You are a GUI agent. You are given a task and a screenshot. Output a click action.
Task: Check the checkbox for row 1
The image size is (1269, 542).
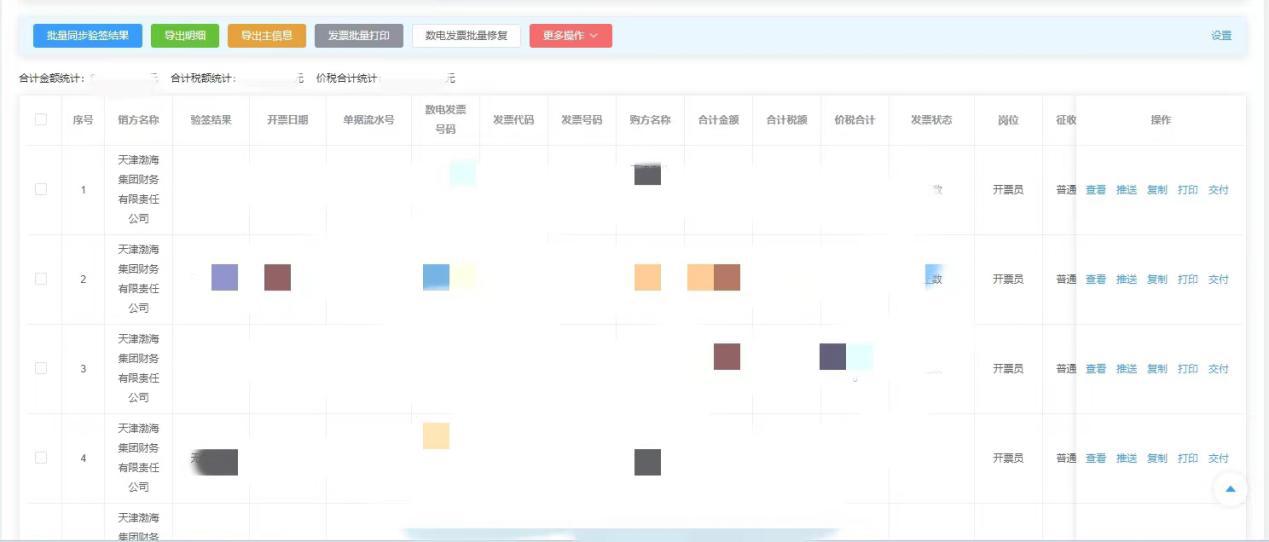click(41, 190)
